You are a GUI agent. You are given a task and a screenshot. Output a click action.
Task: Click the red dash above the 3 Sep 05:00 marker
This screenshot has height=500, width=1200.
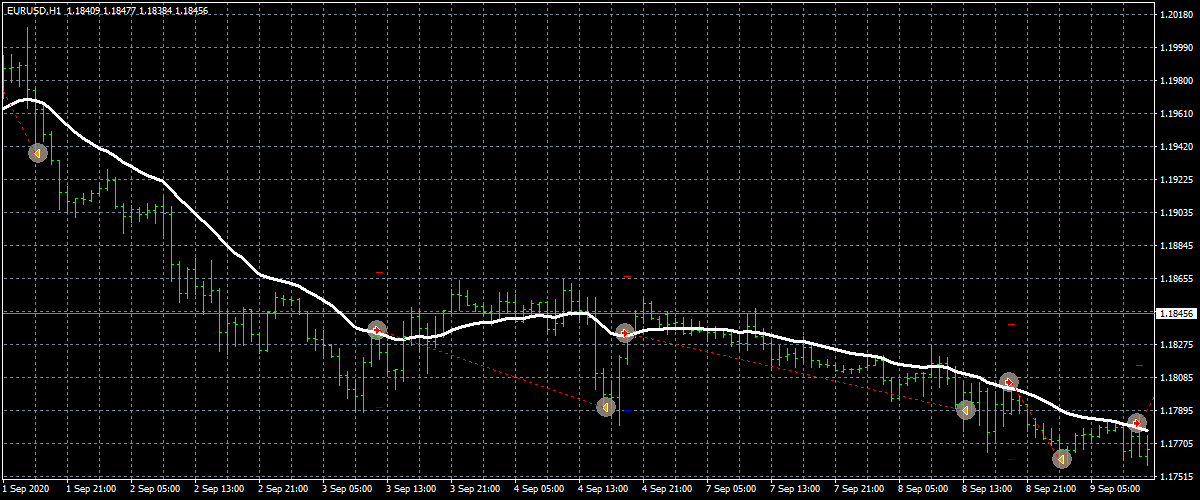point(379,271)
